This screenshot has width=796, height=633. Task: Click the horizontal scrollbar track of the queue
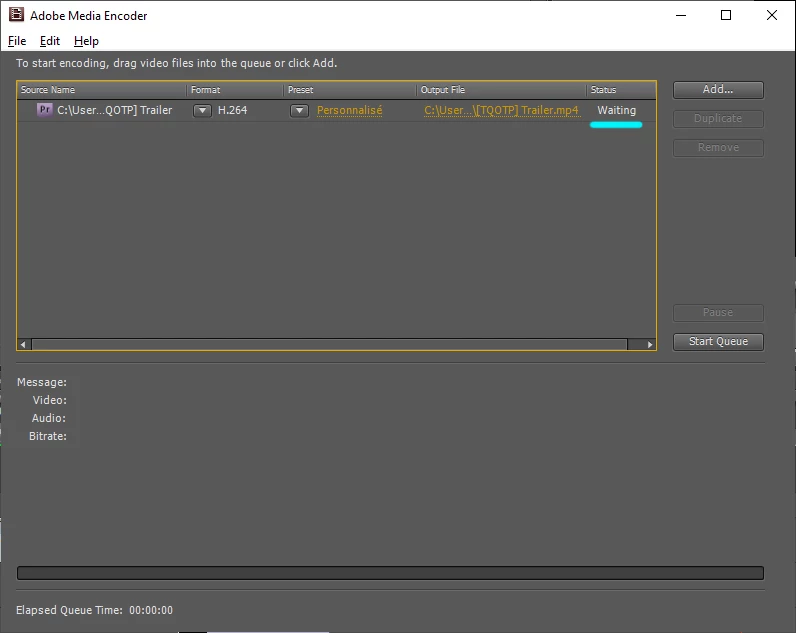pos(329,344)
